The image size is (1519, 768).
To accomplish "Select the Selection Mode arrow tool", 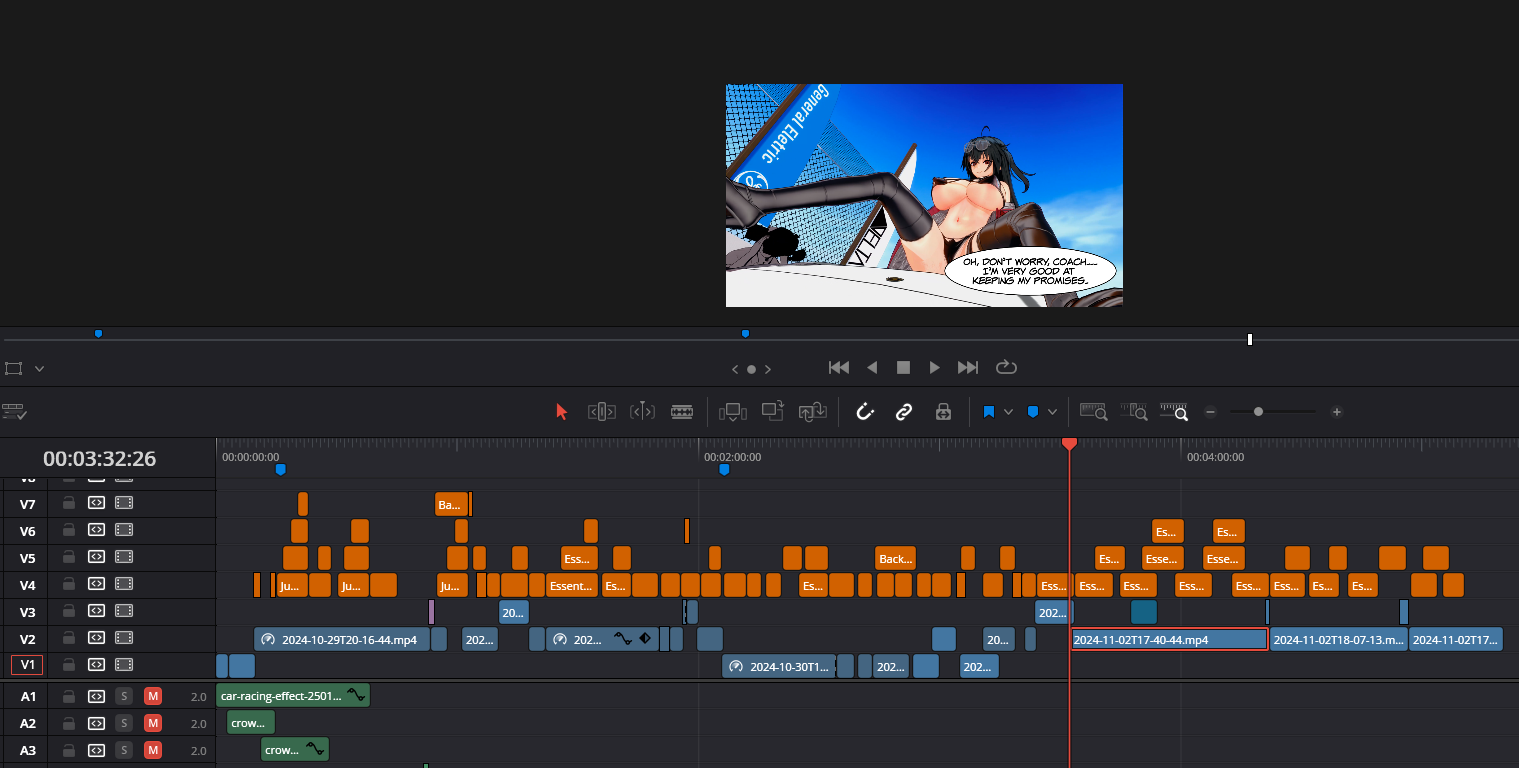I will [562, 412].
